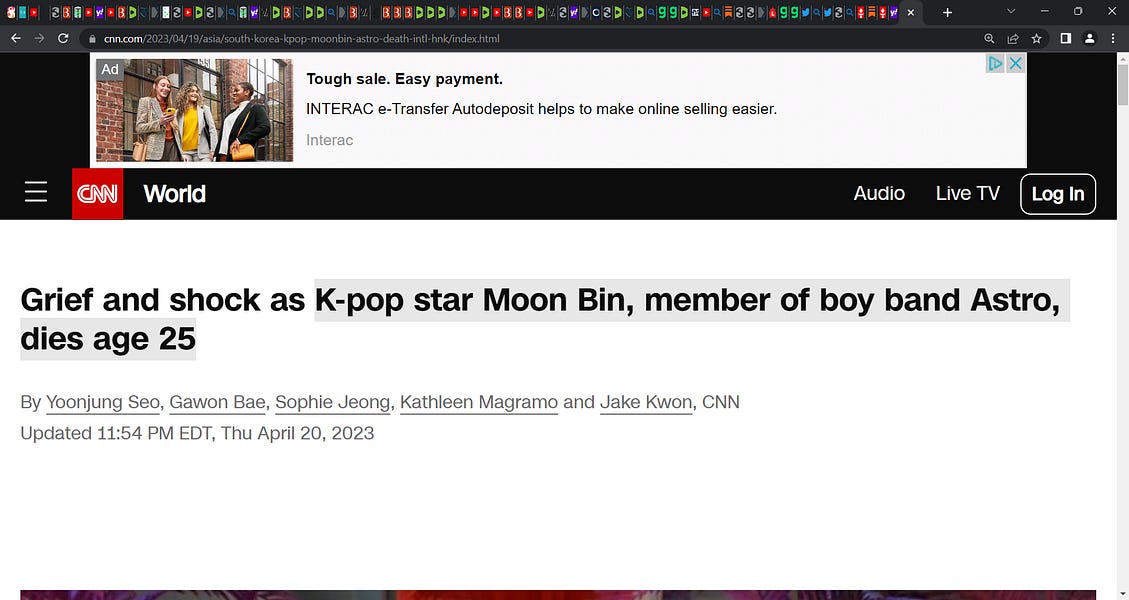Toggle the bookmark star for this page

click(x=1036, y=38)
